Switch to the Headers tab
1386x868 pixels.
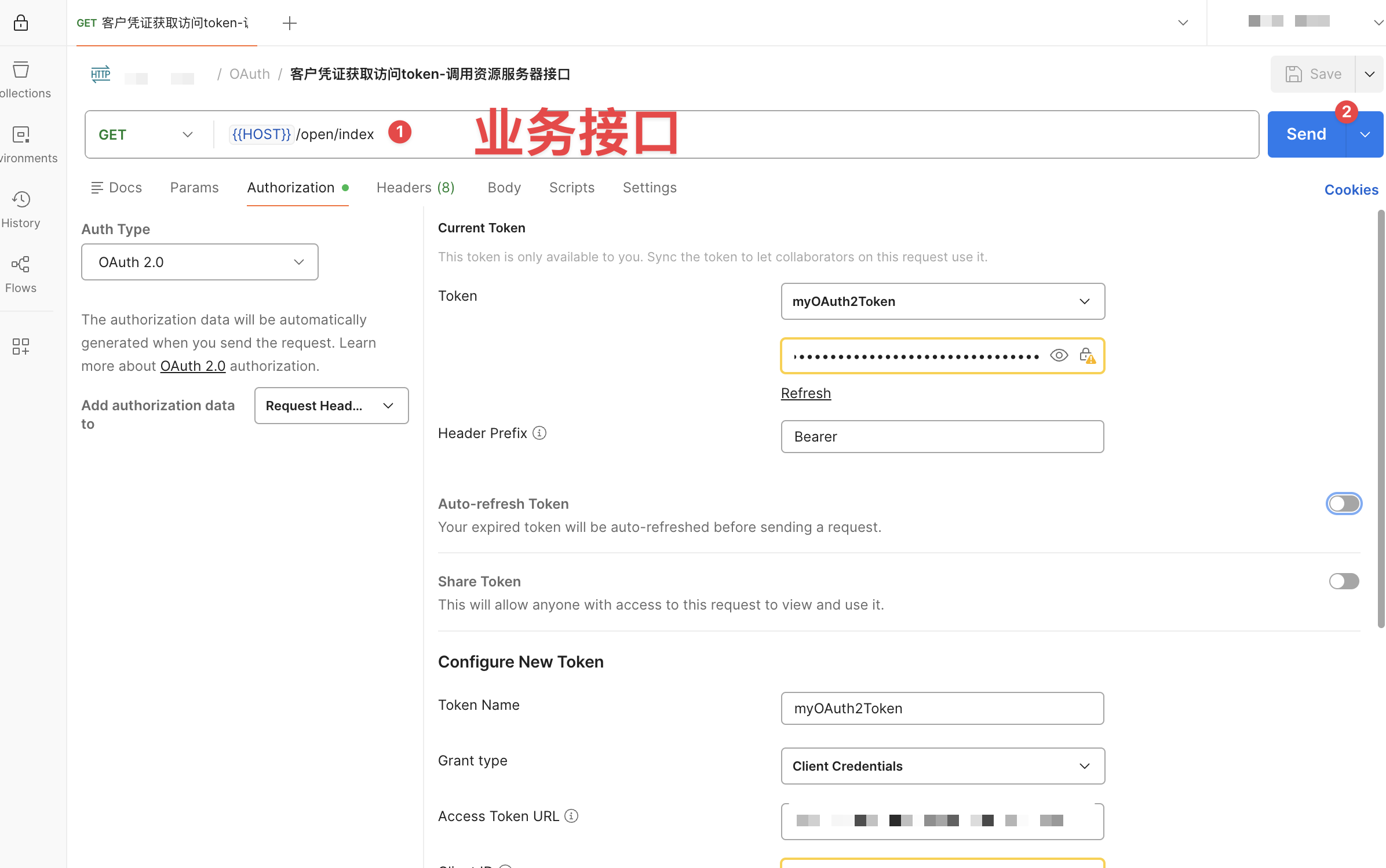pos(415,188)
